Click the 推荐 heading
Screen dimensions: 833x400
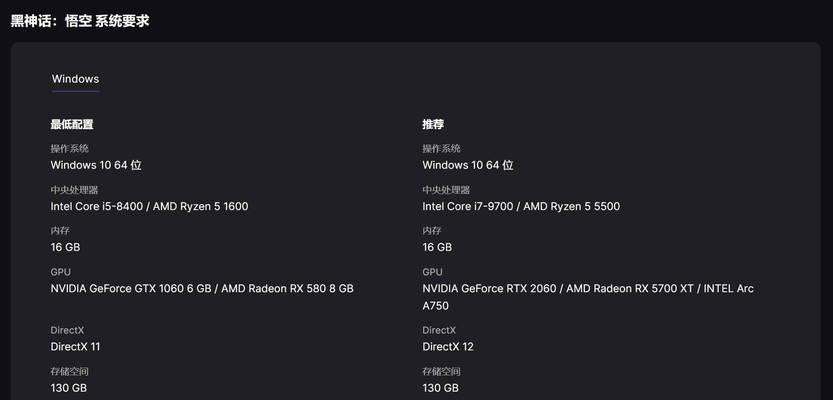coord(433,125)
